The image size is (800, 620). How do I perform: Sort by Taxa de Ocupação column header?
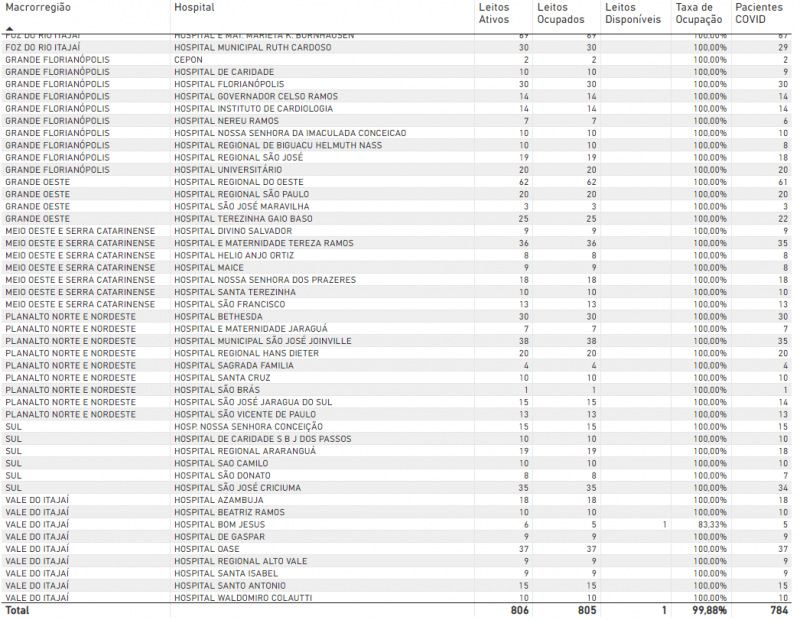point(699,14)
